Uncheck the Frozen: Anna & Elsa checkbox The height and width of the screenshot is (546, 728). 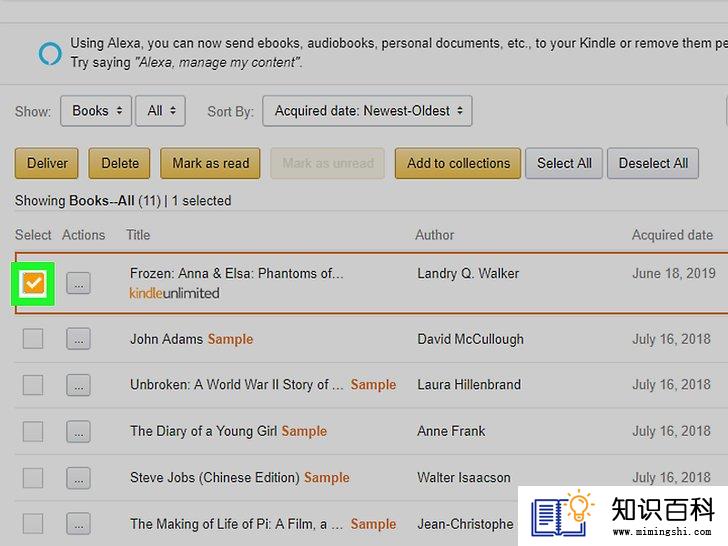[33, 283]
